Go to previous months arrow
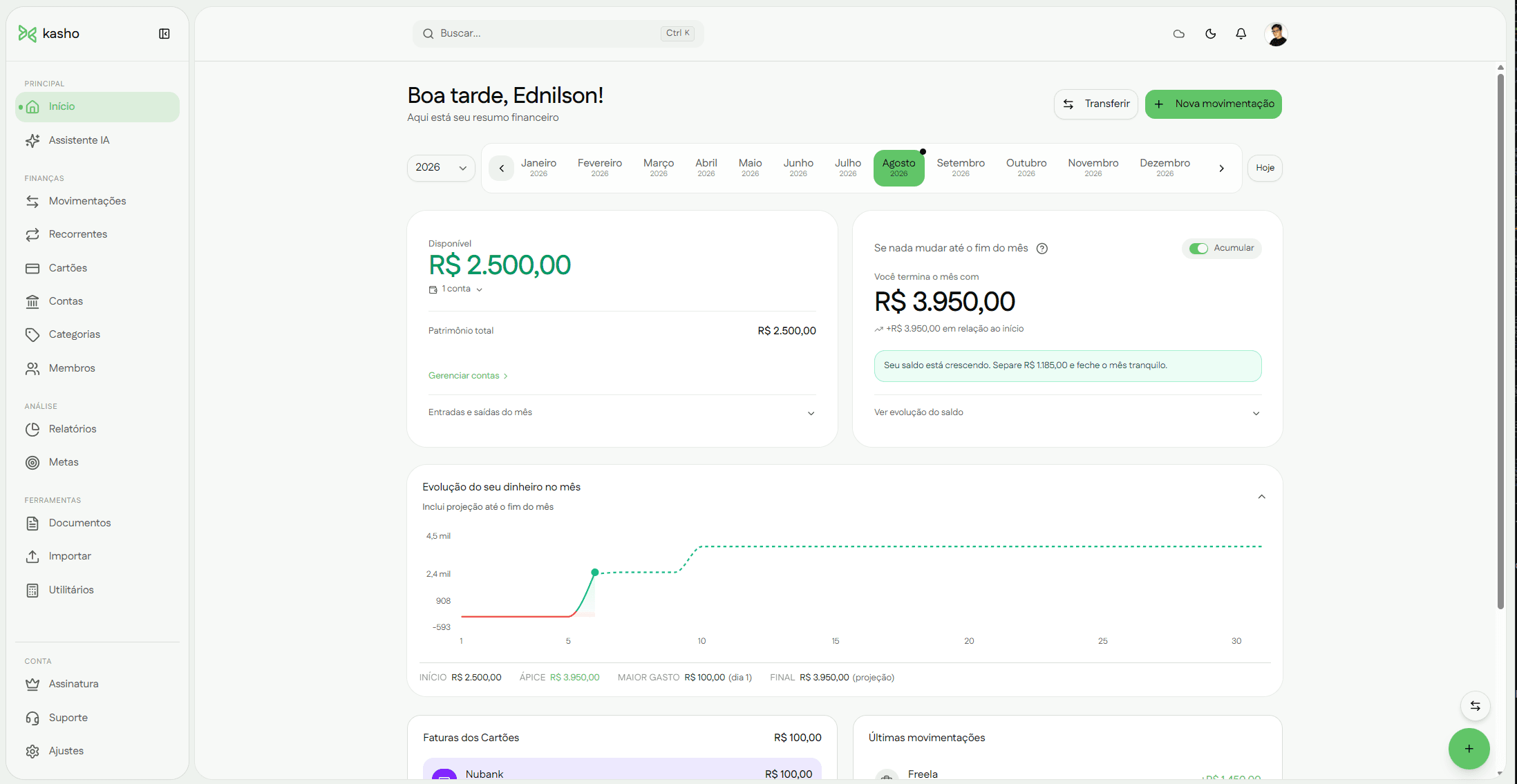Viewport: 1517px width, 784px height. [x=502, y=168]
